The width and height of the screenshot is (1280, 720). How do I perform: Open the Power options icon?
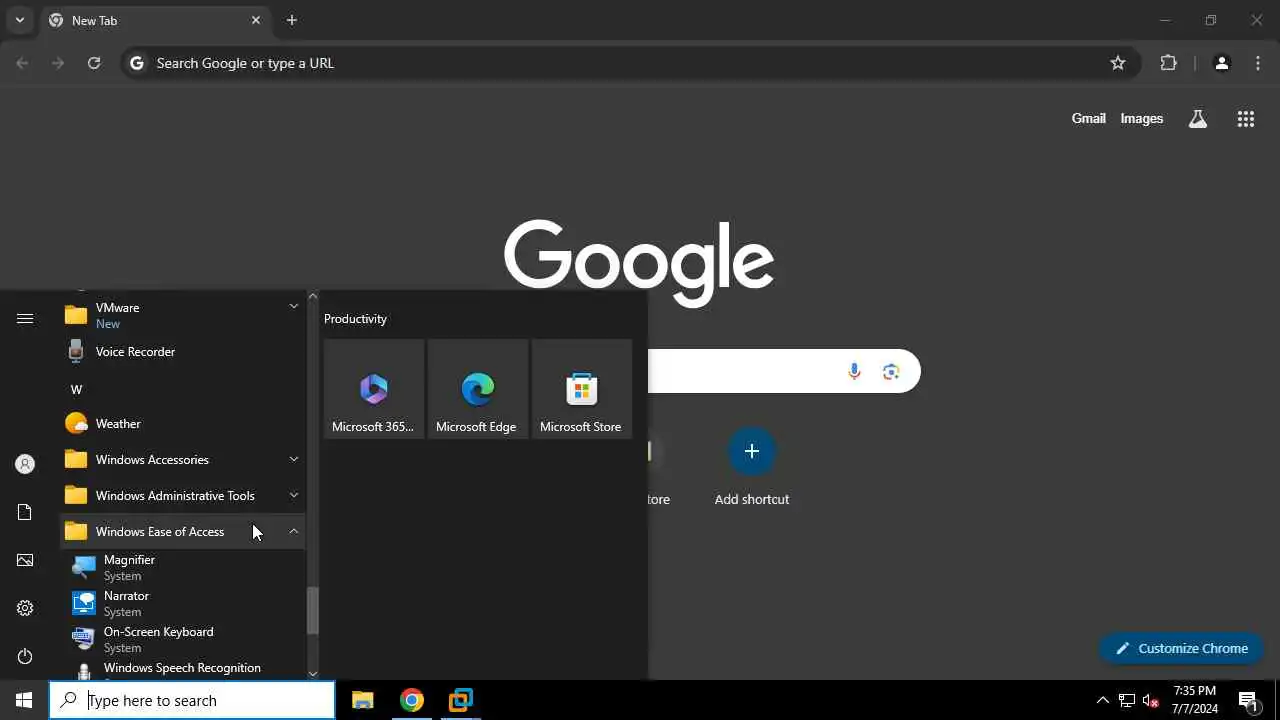25,656
